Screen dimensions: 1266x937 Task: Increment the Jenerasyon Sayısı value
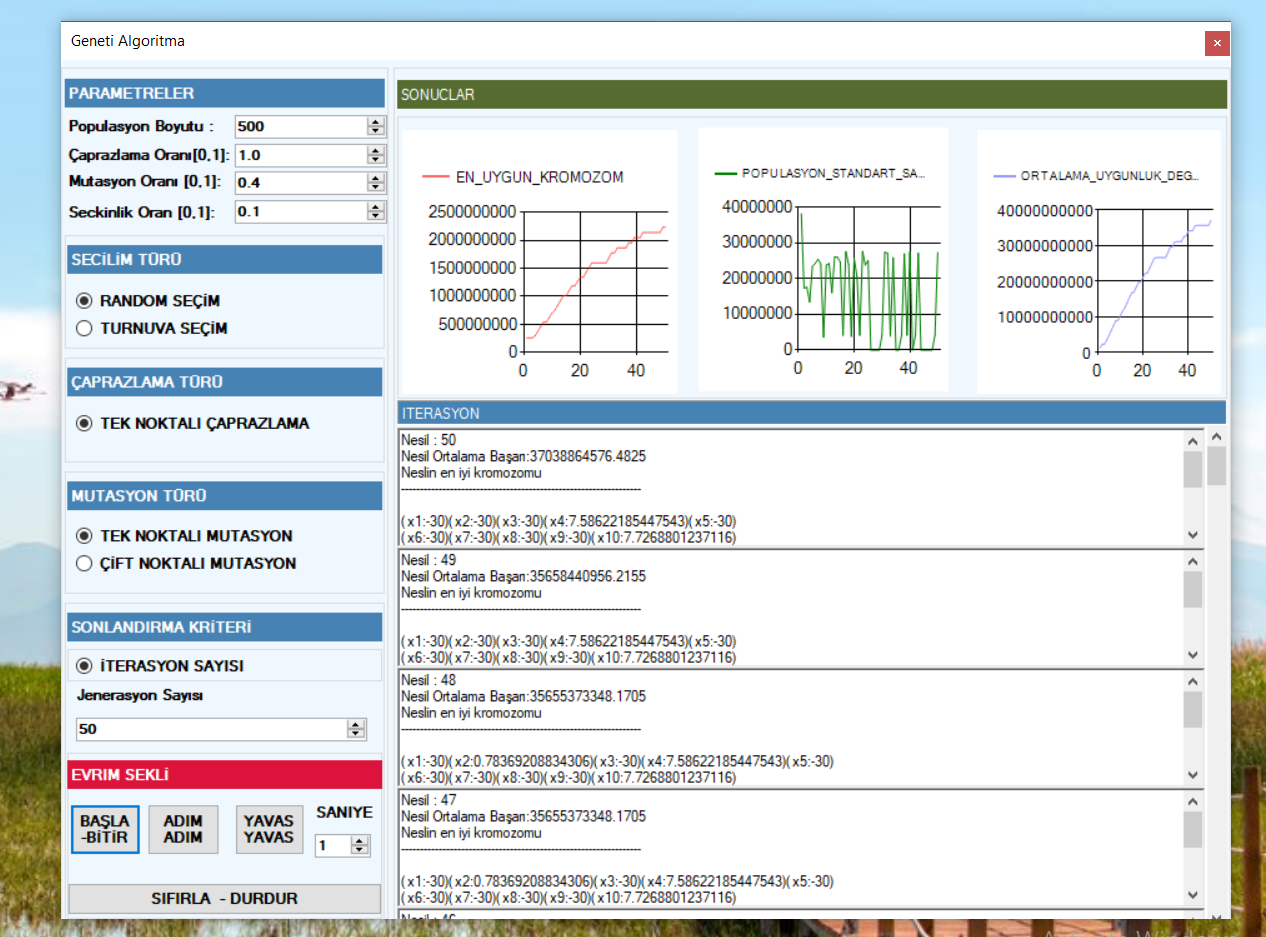pos(356,724)
